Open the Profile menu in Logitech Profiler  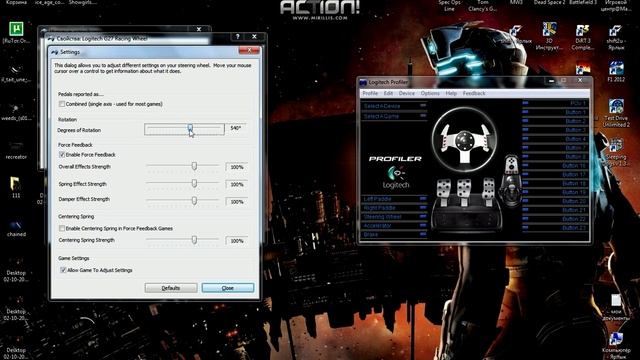click(x=370, y=93)
